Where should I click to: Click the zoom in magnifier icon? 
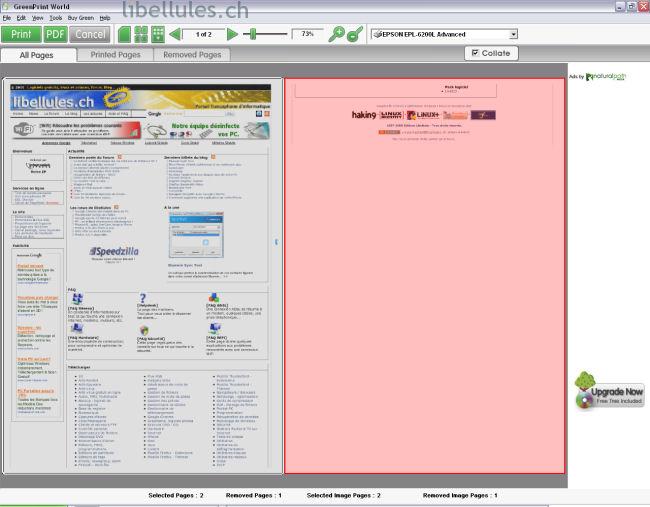(x=337, y=34)
